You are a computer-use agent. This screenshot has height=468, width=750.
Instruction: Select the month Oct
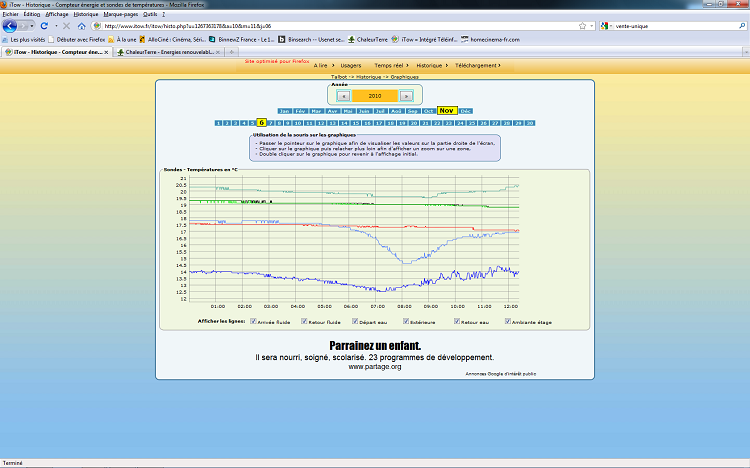[429, 110]
